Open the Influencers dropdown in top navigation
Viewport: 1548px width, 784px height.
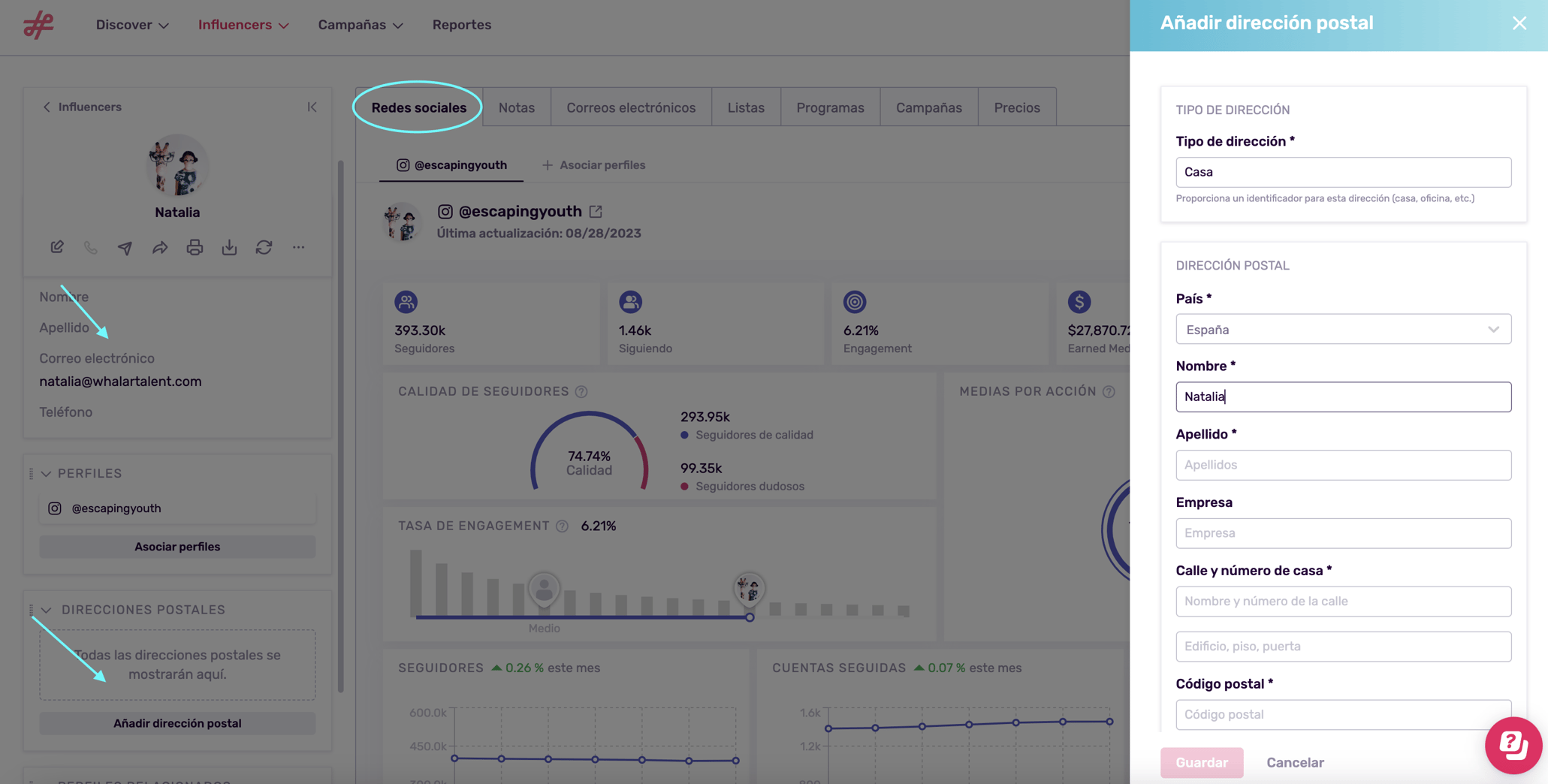pos(243,25)
